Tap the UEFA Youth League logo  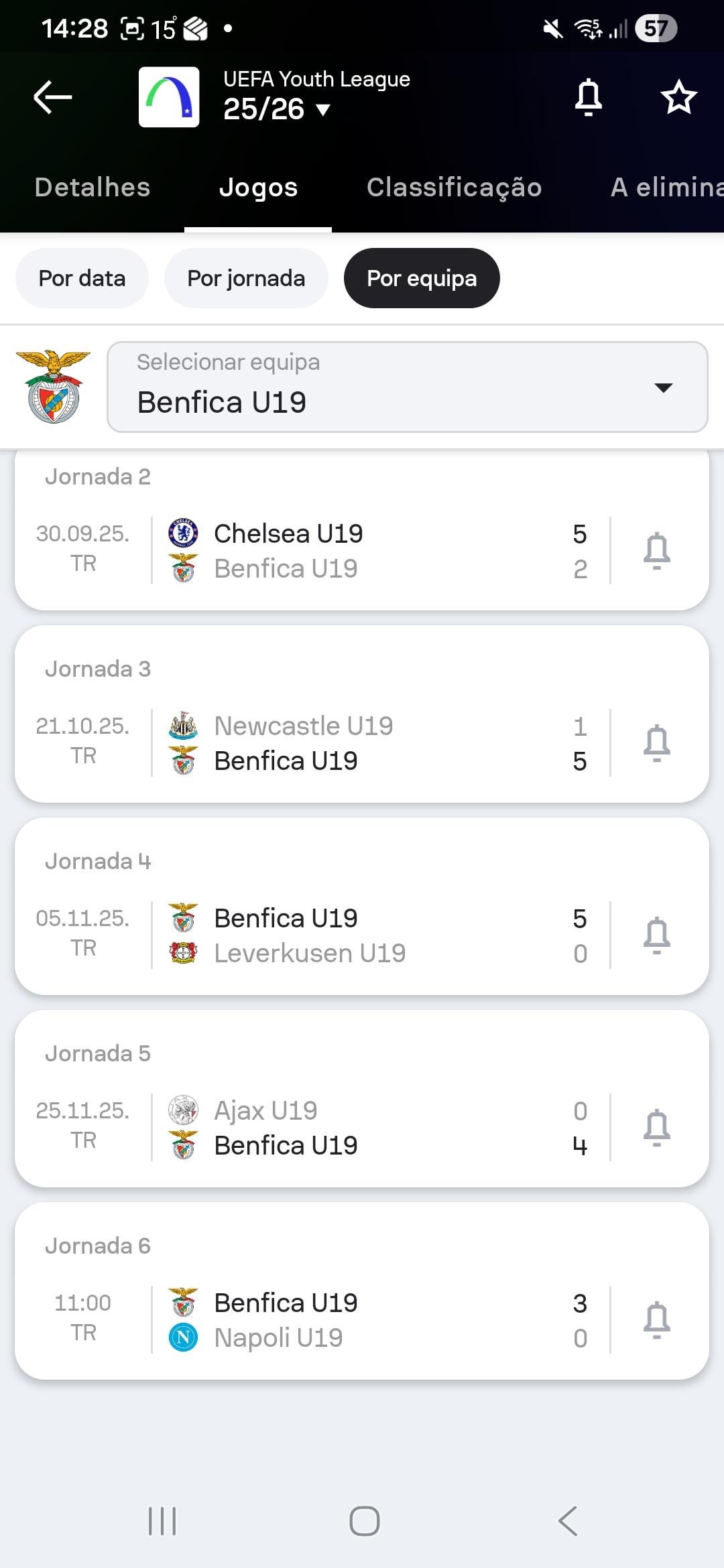[x=169, y=97]
